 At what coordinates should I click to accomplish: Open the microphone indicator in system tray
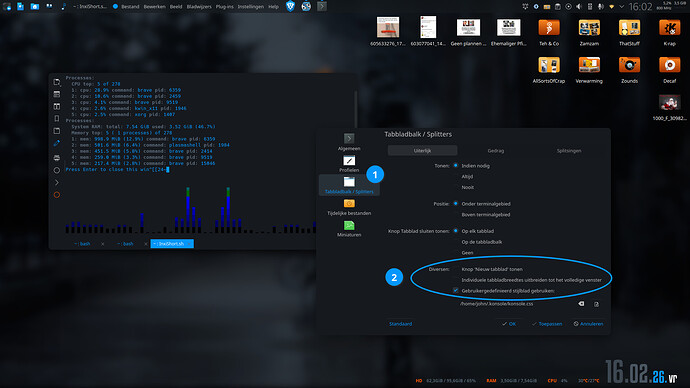point(601,7)
